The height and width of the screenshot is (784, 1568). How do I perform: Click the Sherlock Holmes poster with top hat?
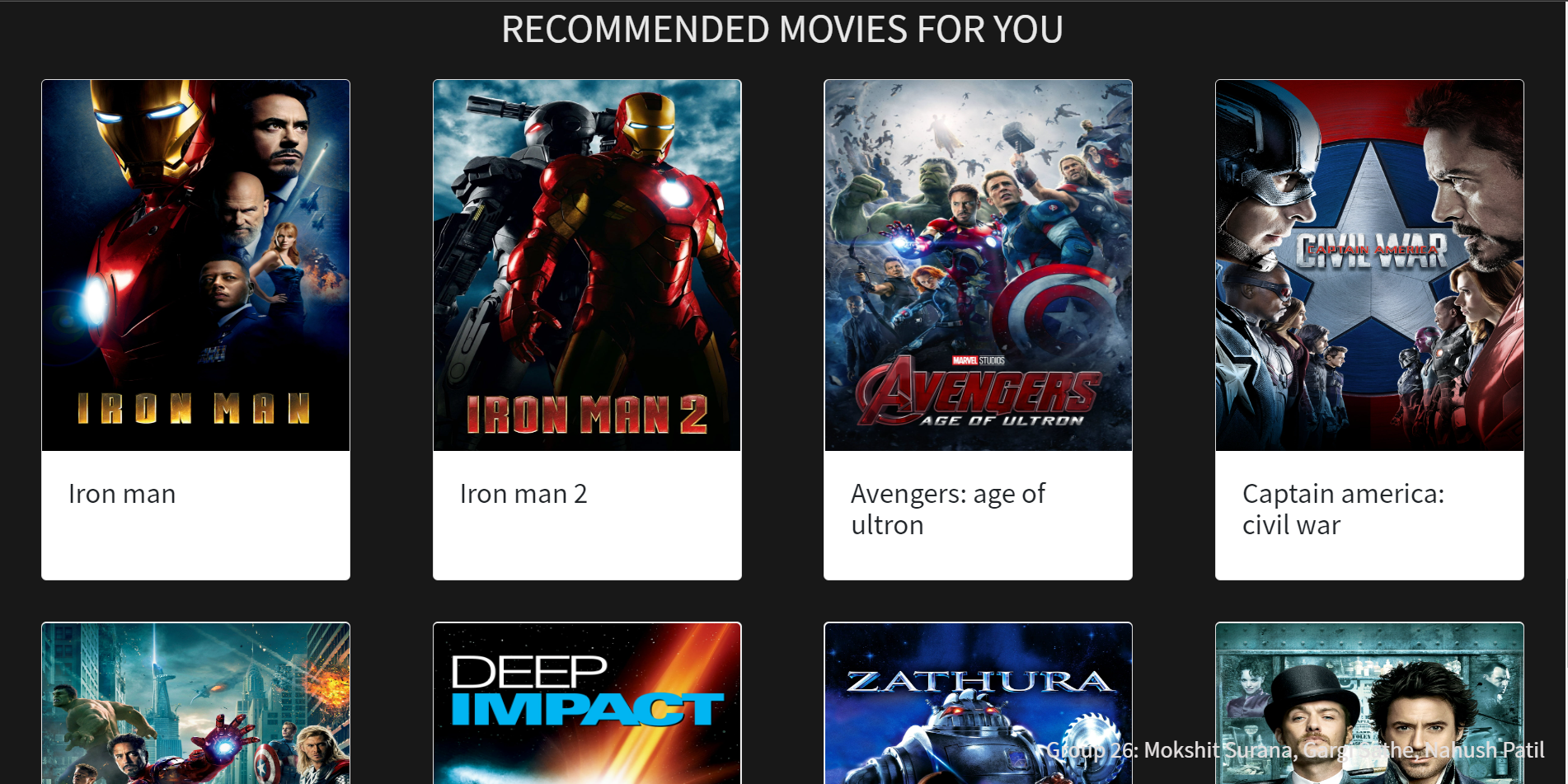pos(1369,703)
